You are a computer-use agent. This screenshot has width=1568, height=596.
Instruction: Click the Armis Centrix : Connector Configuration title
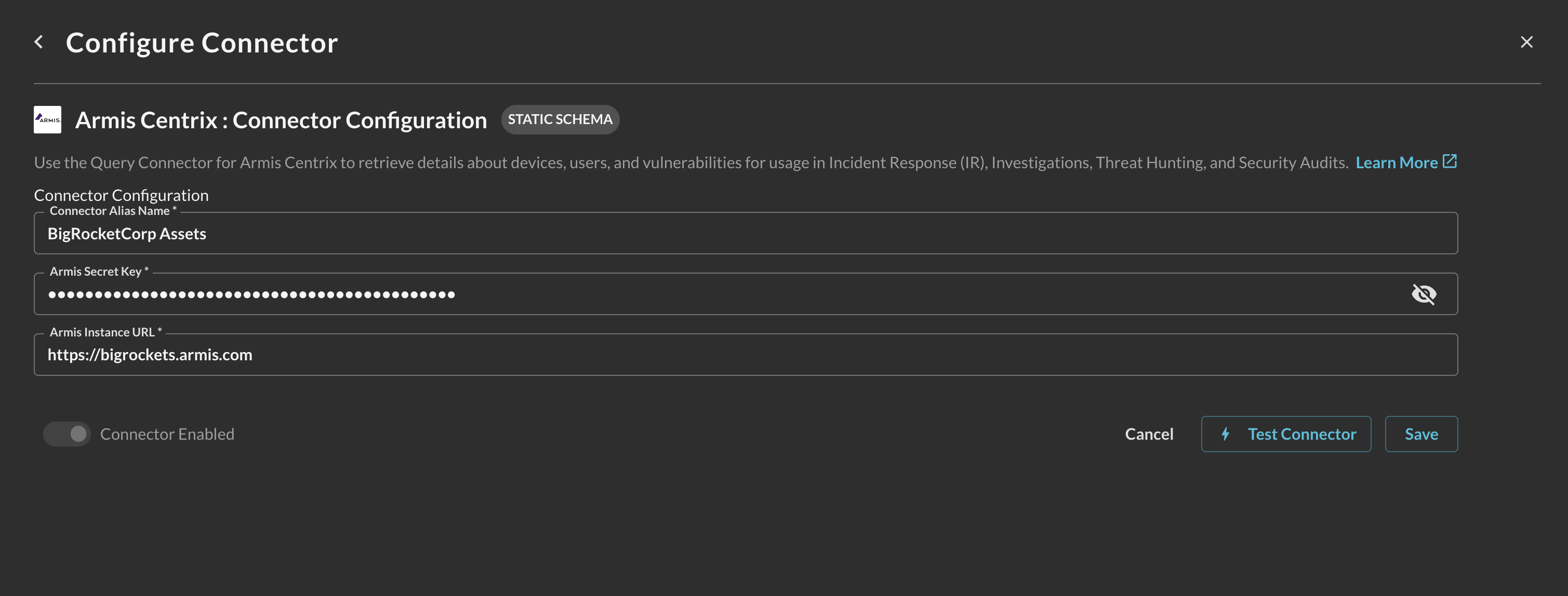[281, 120]
